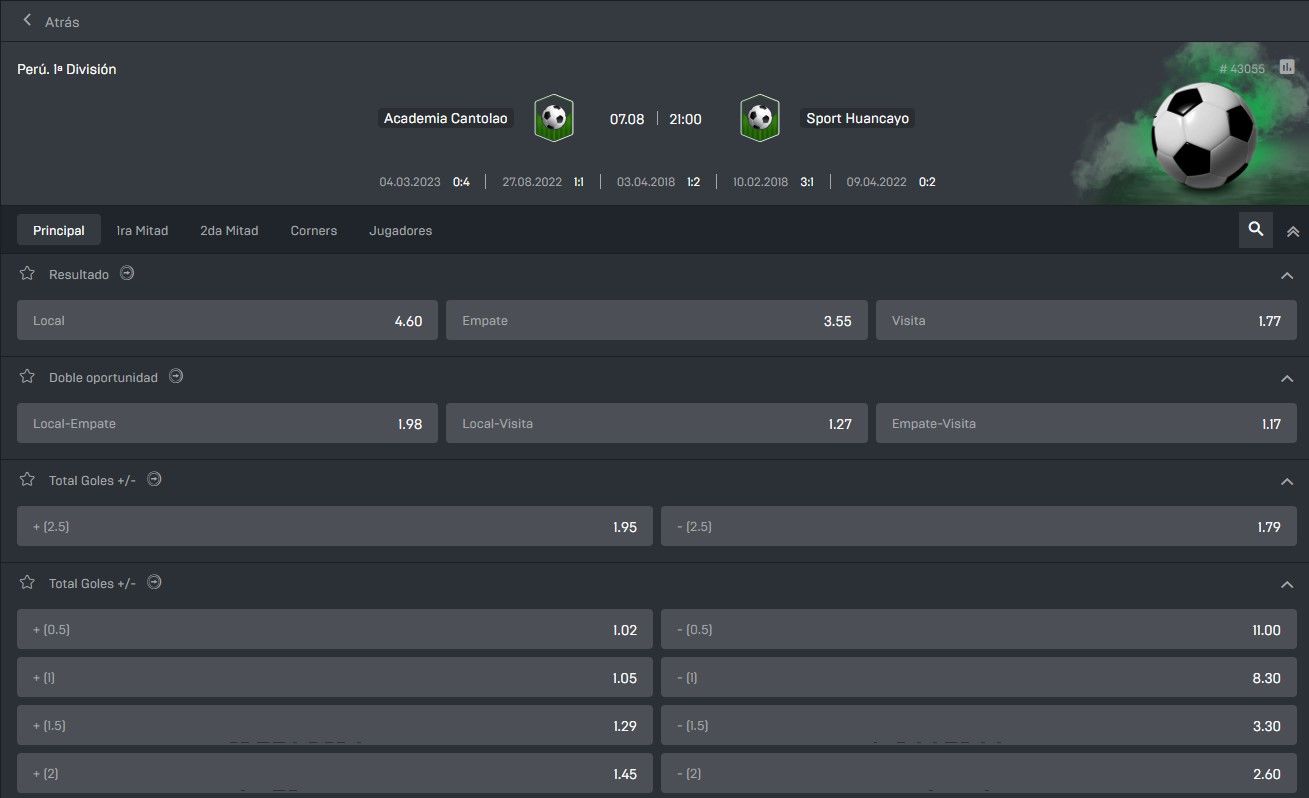The height and width of the screenshot is (798, 1309).
Task: Open Doble oportunidad info circle icon
Action: 176,377
